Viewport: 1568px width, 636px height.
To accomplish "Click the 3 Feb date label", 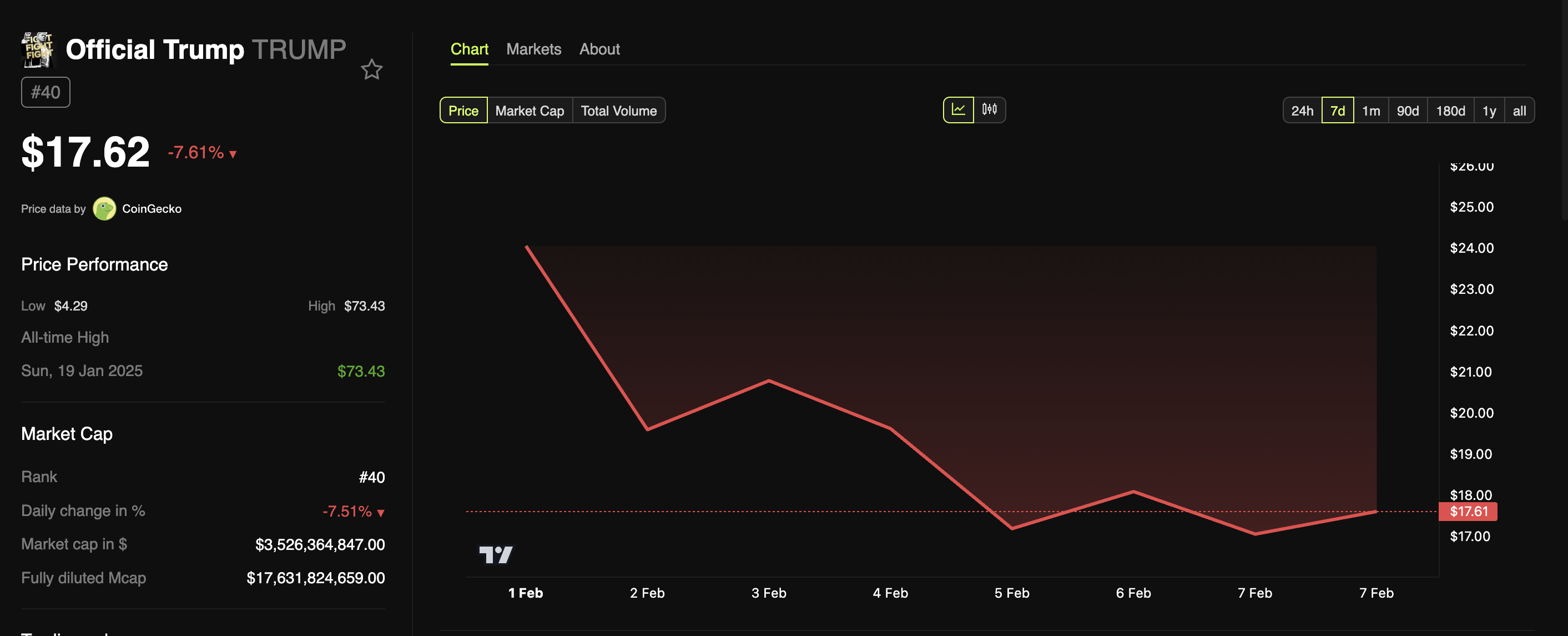I will pyautogui.click(x=768, y=593).
